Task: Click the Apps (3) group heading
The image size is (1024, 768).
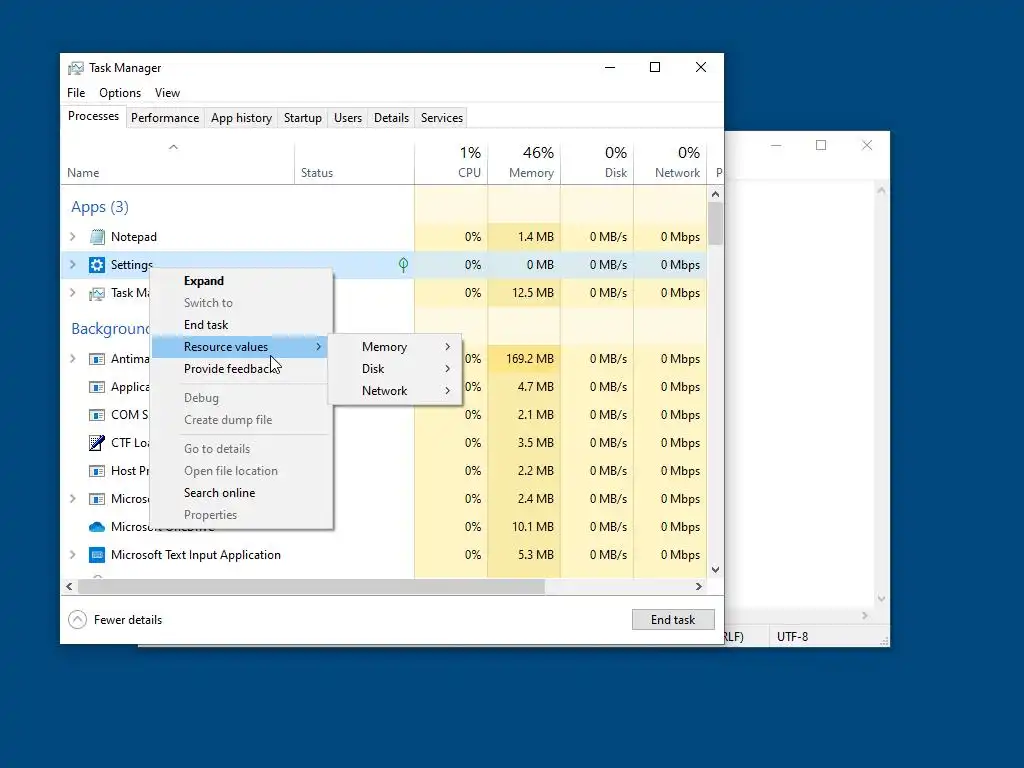Action: [100, 207]
